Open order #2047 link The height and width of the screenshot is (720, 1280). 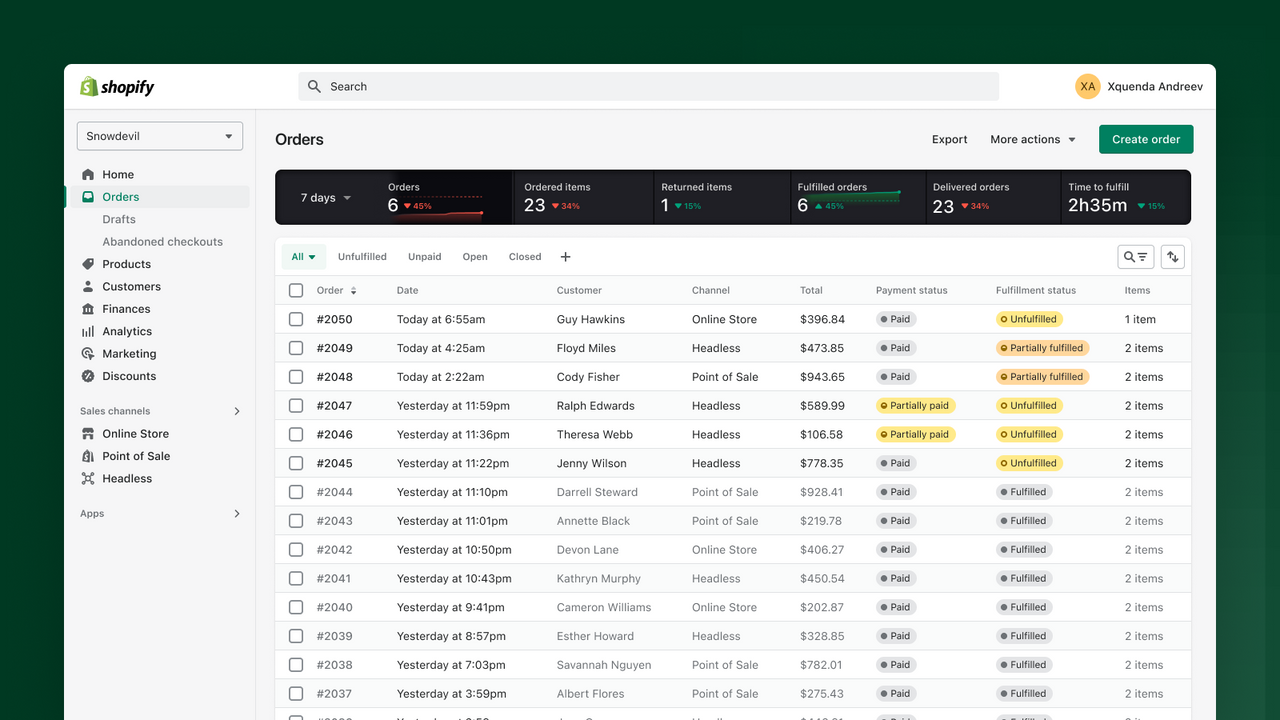point(335,406)
